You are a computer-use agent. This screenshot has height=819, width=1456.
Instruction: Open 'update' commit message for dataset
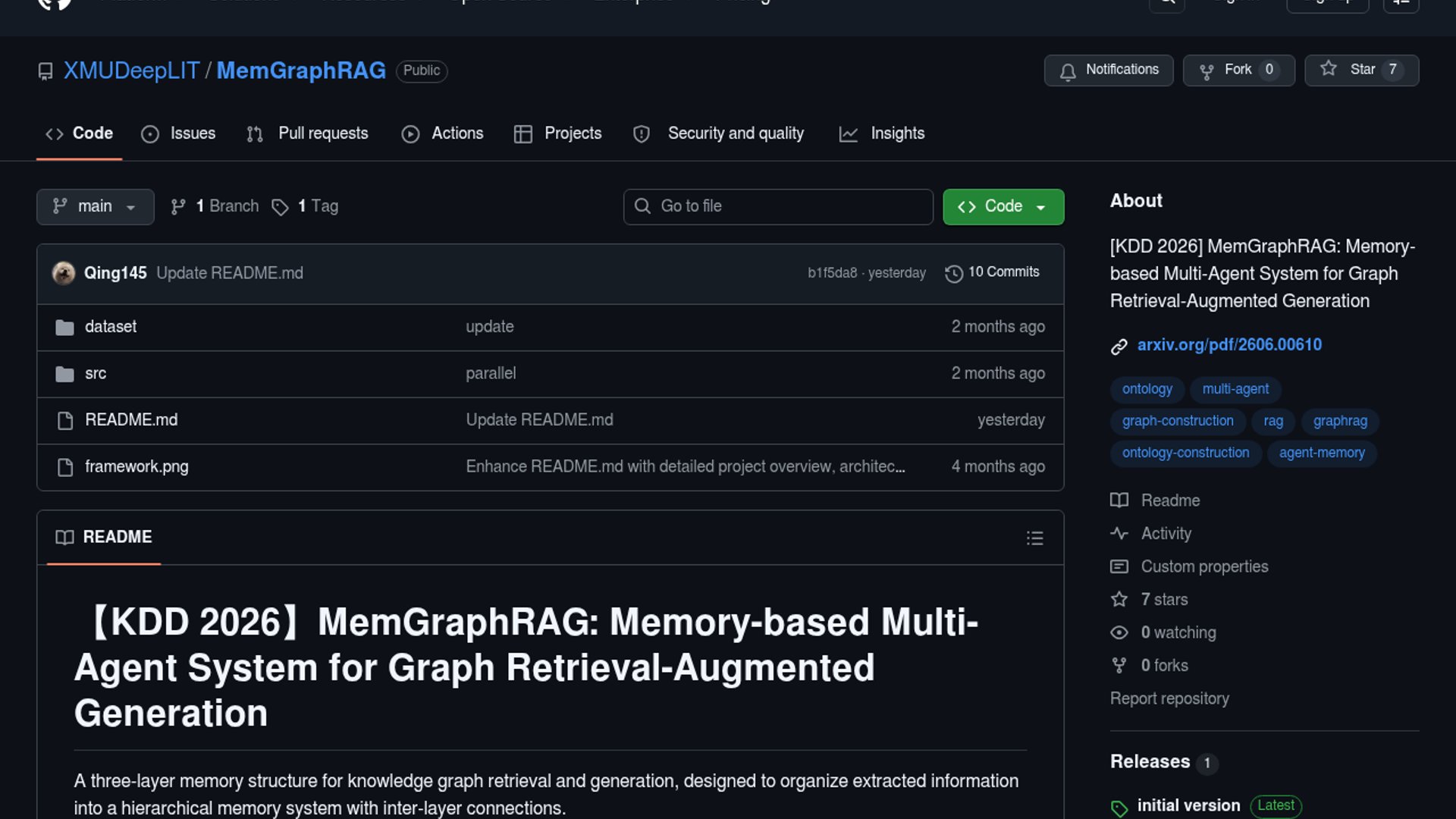pyautogui.click(x=490, y=327)
